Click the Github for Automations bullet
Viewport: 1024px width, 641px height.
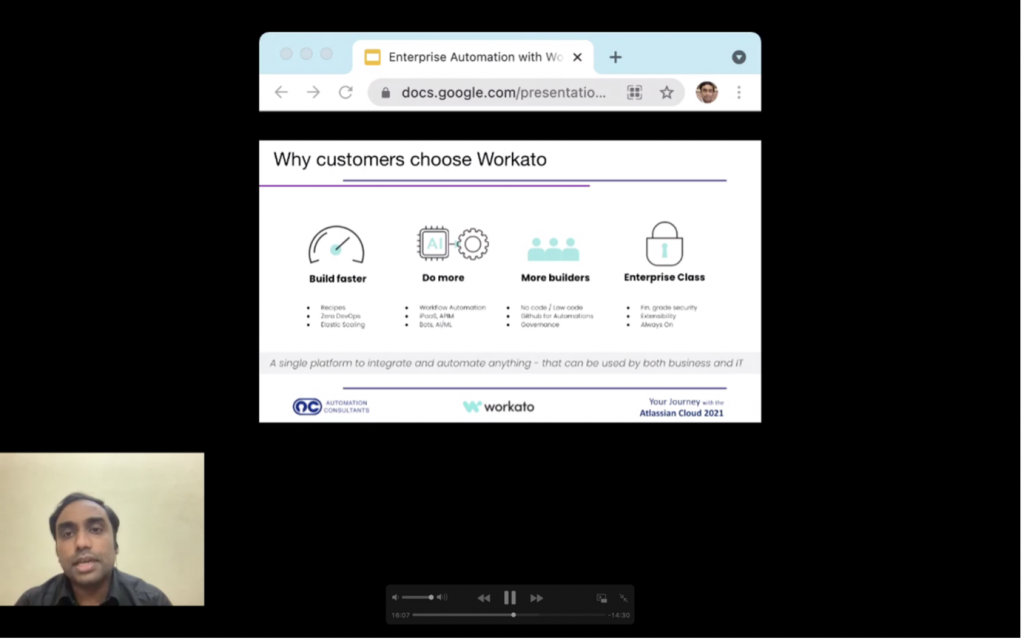tap(556, 316)
